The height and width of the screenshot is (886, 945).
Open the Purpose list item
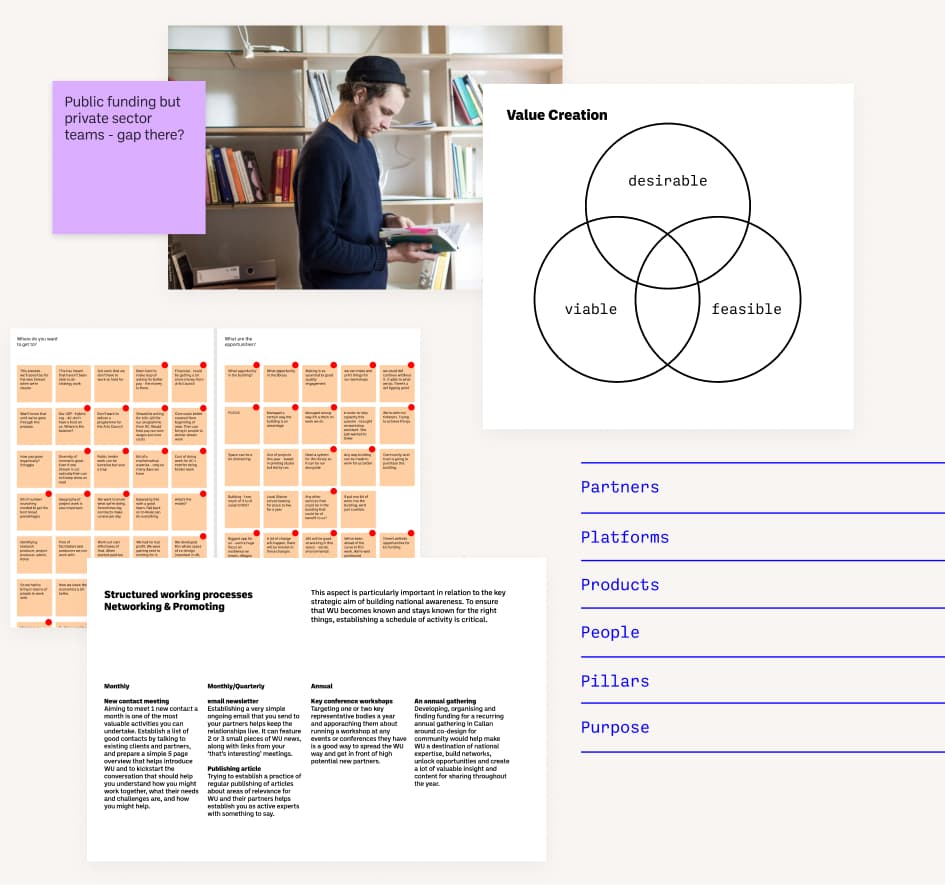(x=762, y=727)
